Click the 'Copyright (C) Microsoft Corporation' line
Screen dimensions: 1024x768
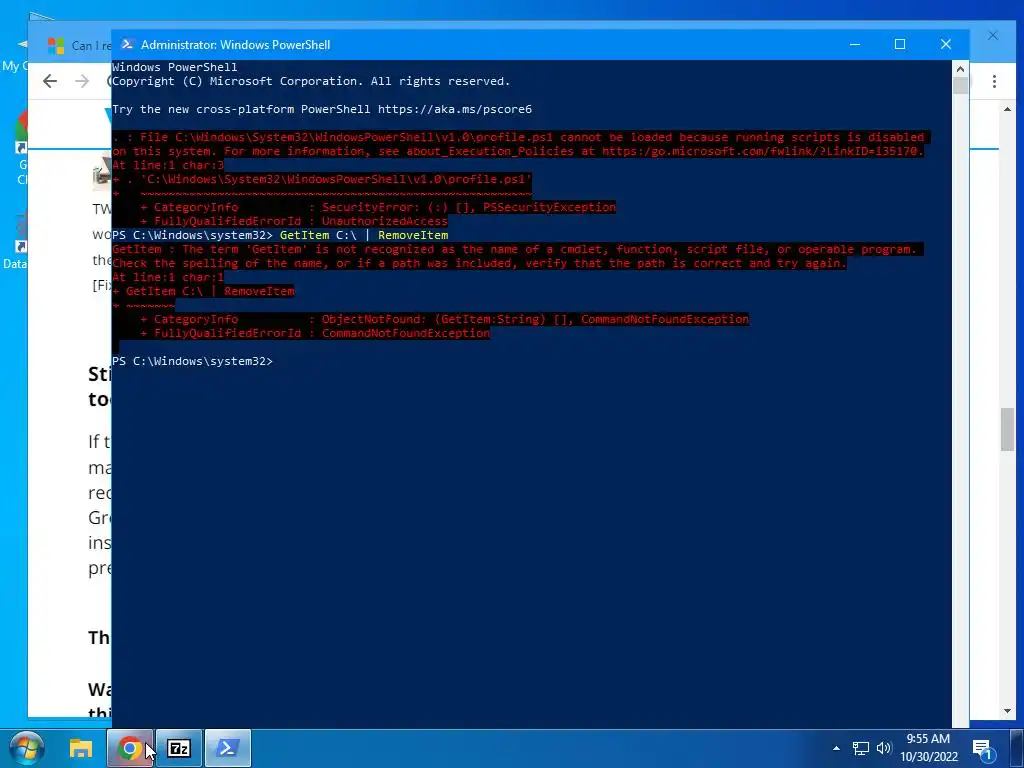click(x=311, y=81)
